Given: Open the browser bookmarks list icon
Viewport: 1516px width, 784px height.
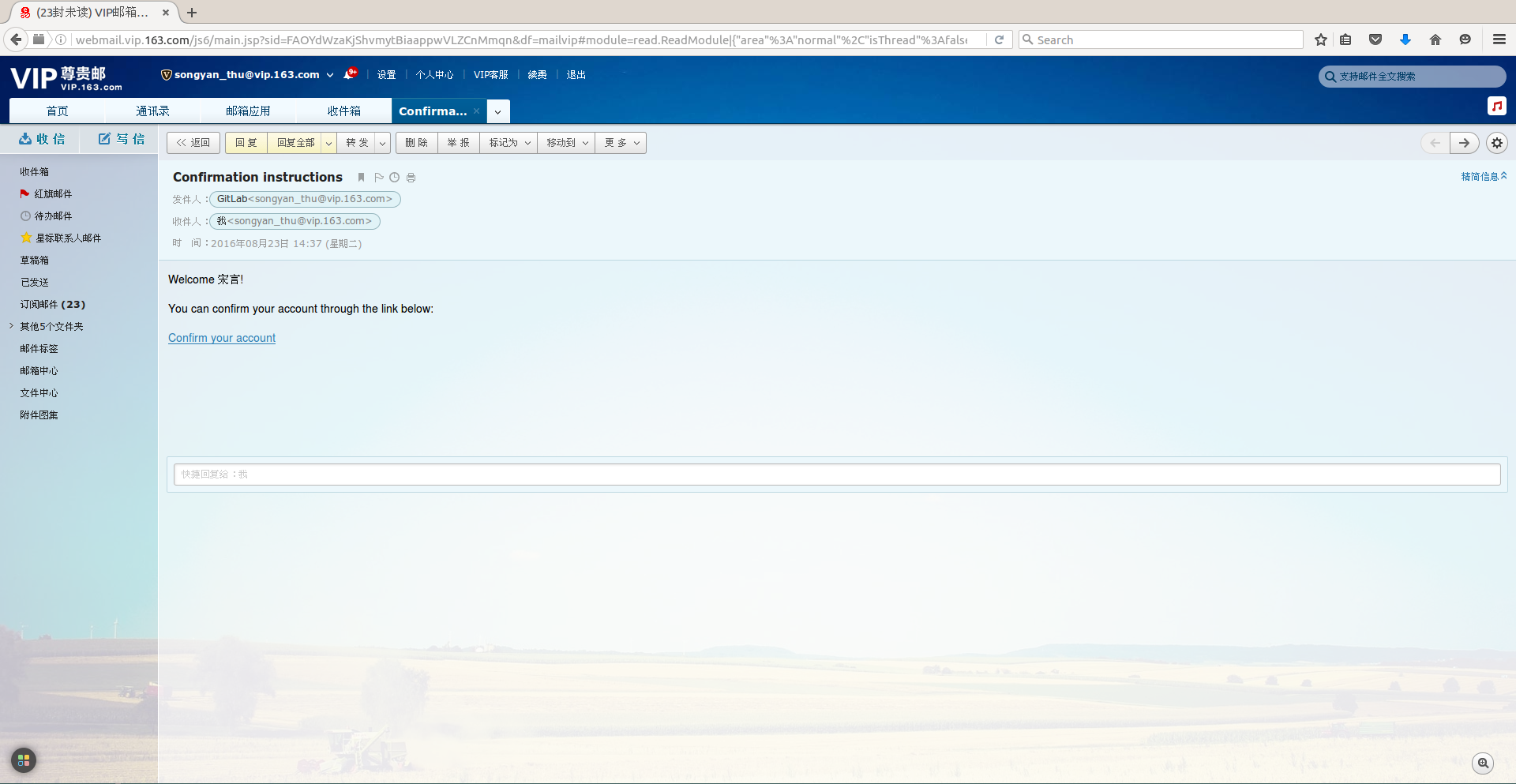Looking at the screenshot, I should 1346,39.
